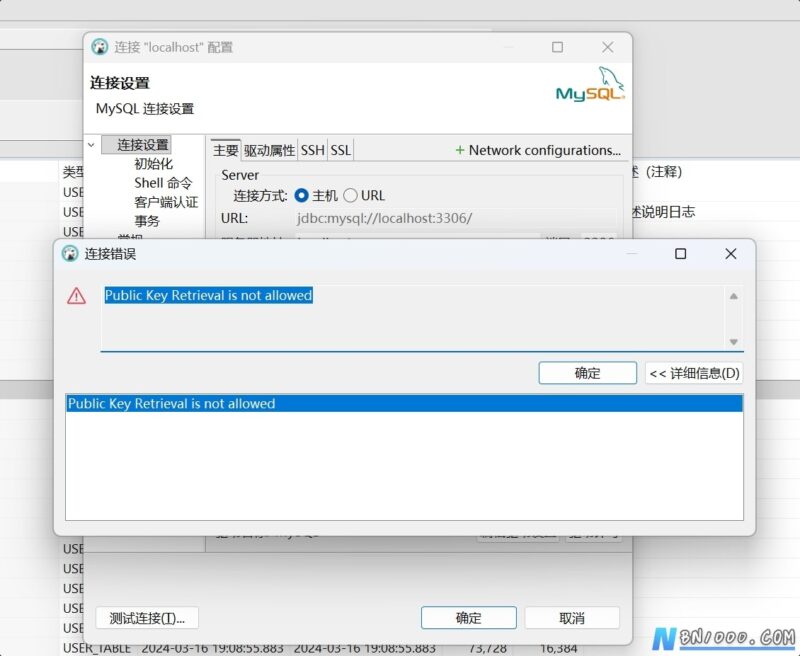Select the 主机 connection radio button
800x656 pixels.
(301, 195)
